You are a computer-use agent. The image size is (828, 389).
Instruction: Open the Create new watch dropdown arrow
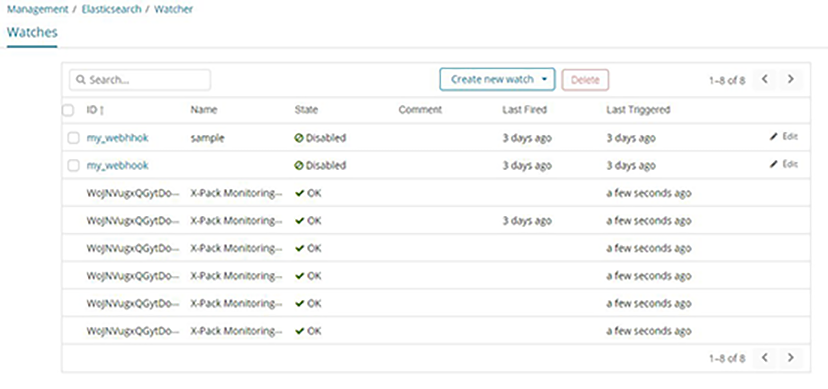[544, 80]
